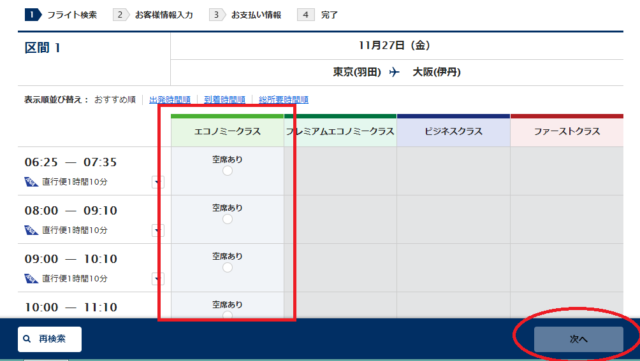Select economy seat on 08:00 flight
Screen dimensions: 640x361
pyautogui.click(x=227, y=219)
